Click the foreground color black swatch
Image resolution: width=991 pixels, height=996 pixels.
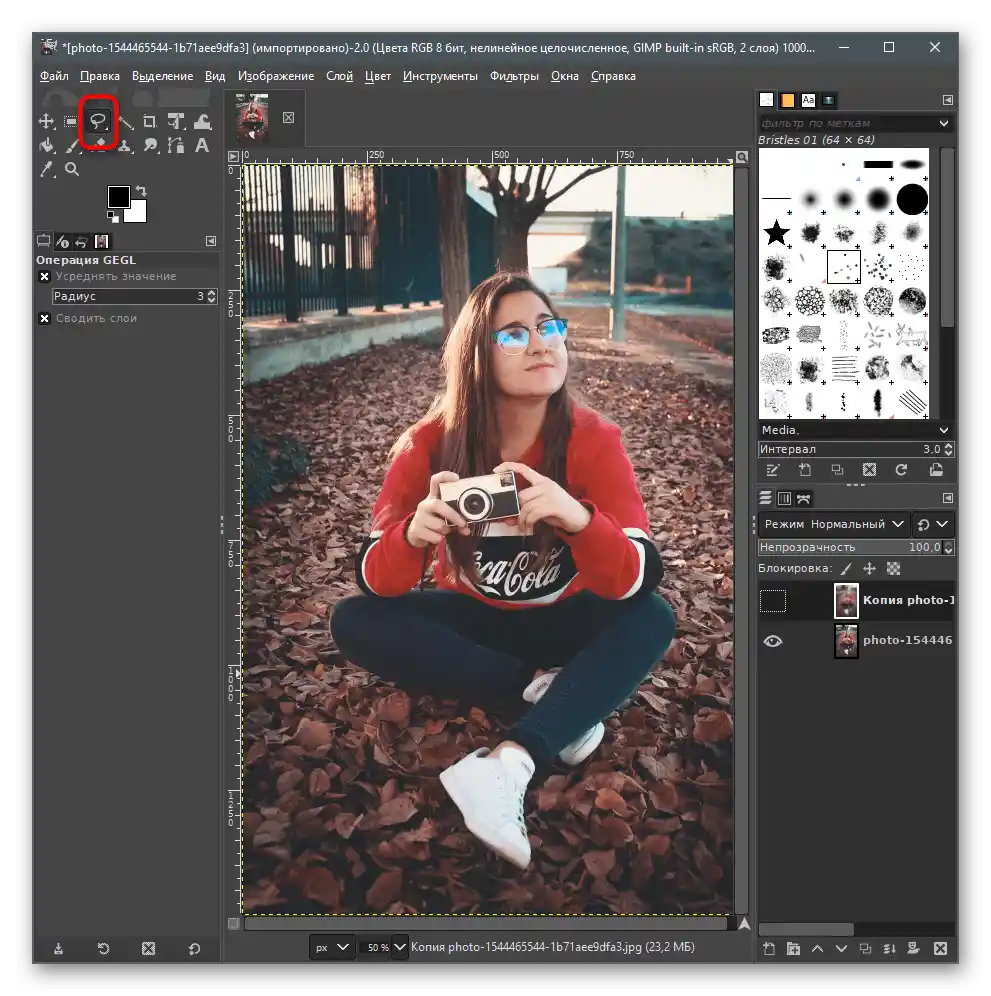pyautogui.click(x=118, y=197)
